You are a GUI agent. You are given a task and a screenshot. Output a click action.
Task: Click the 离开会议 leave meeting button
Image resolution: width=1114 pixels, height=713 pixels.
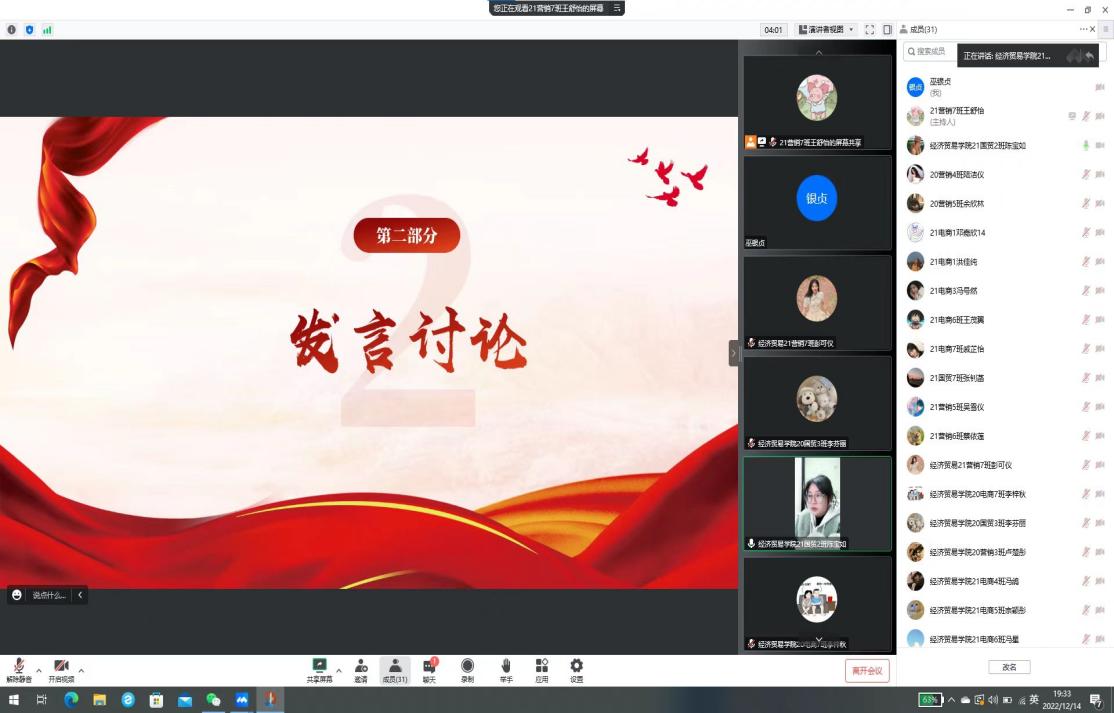[866, 670]
